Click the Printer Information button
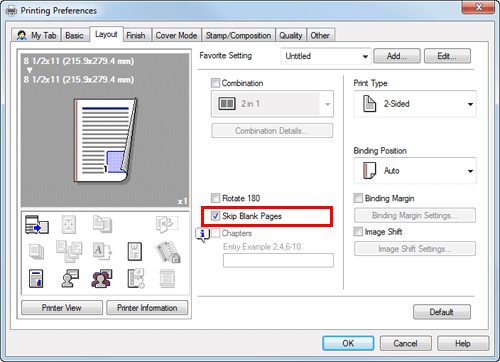 (x=147, y=308)
